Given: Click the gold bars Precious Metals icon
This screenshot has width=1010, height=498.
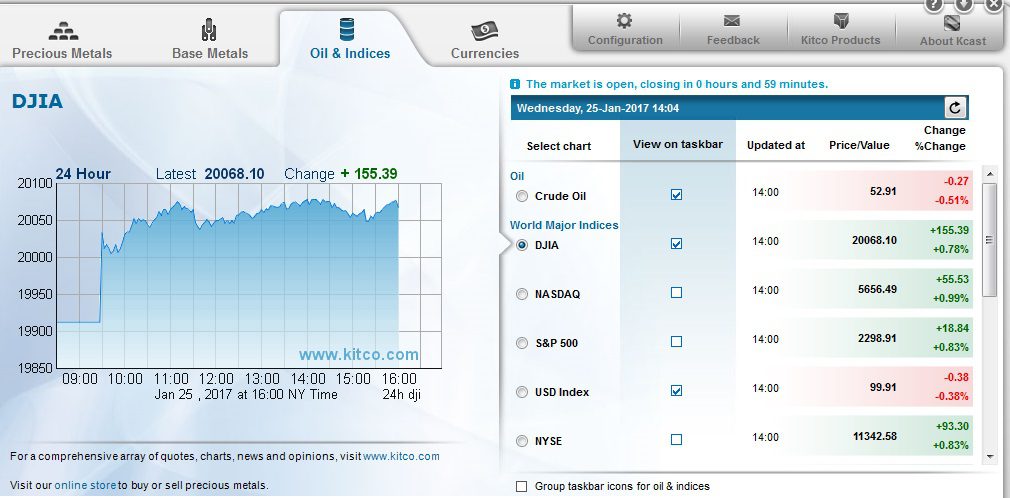Looking at the screenshot, I should tap(63, 31).
